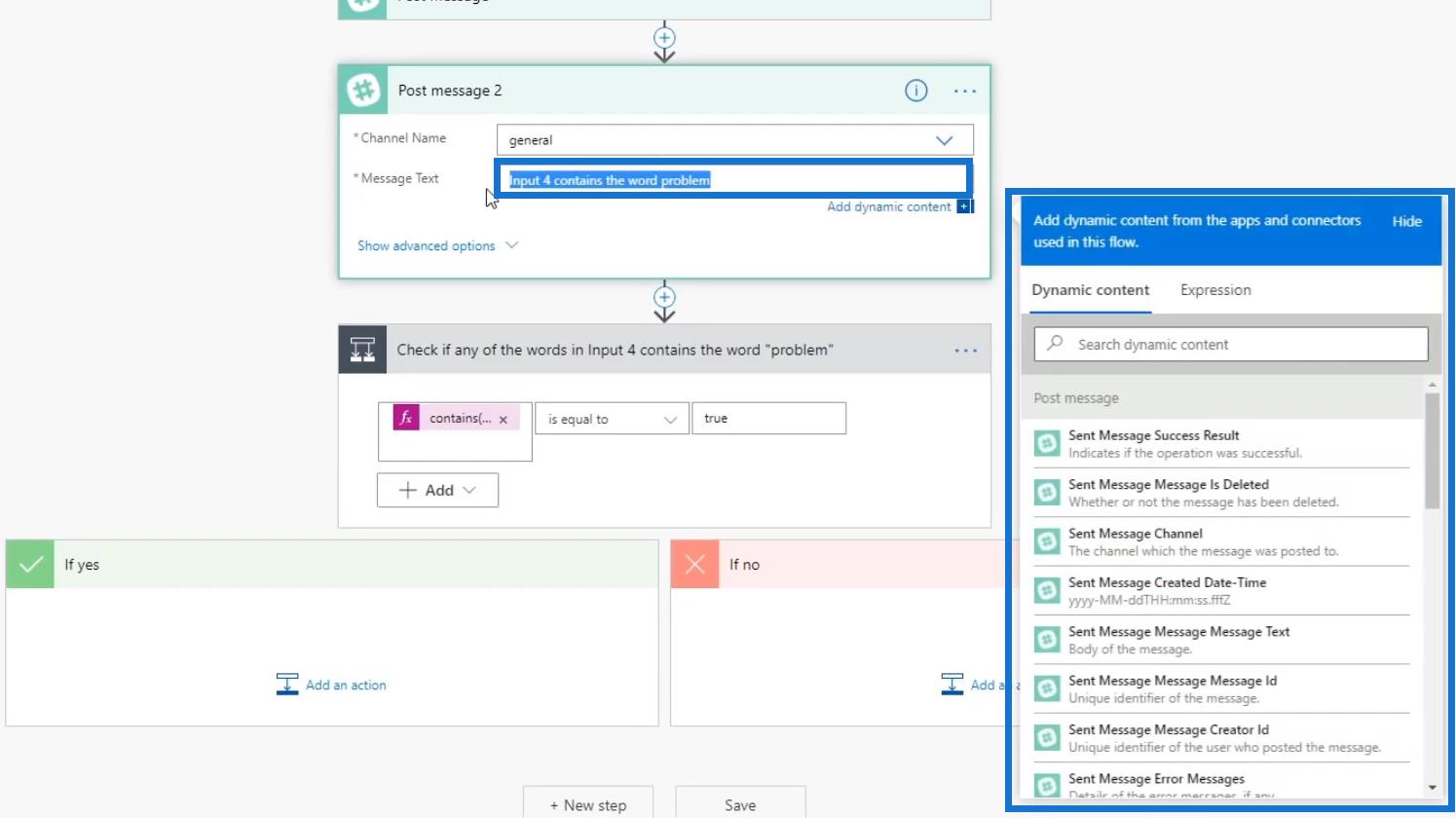The image size is (1456, 818).
Task: Insert a step below Post message 2
Action: click(664, 297)
